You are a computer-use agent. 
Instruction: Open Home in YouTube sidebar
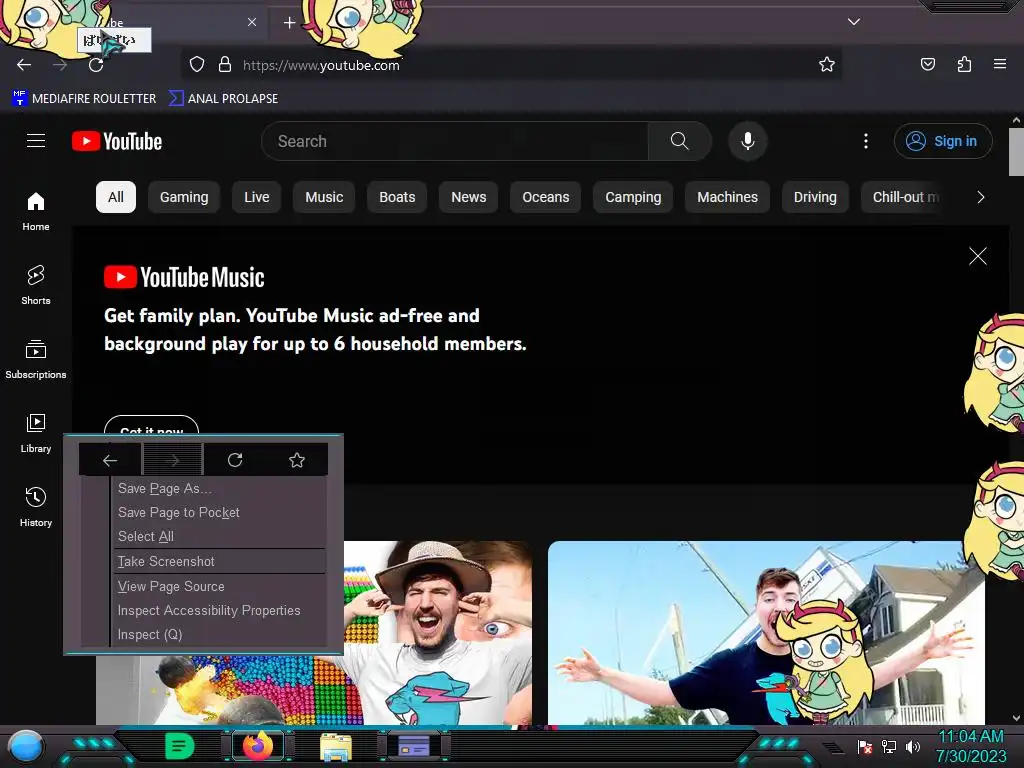[x=36, y=212]
